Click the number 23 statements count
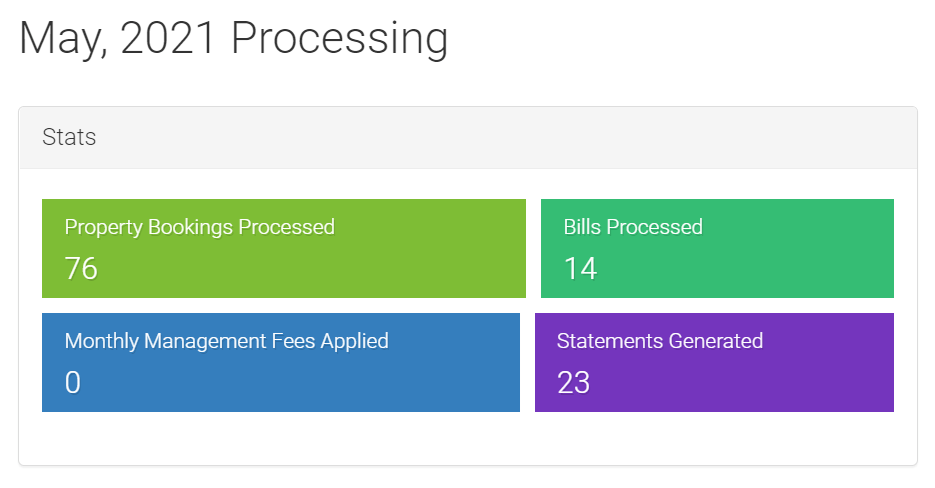Image resolution: width=935 pixels, height=488 pixels. pos(574,382)
